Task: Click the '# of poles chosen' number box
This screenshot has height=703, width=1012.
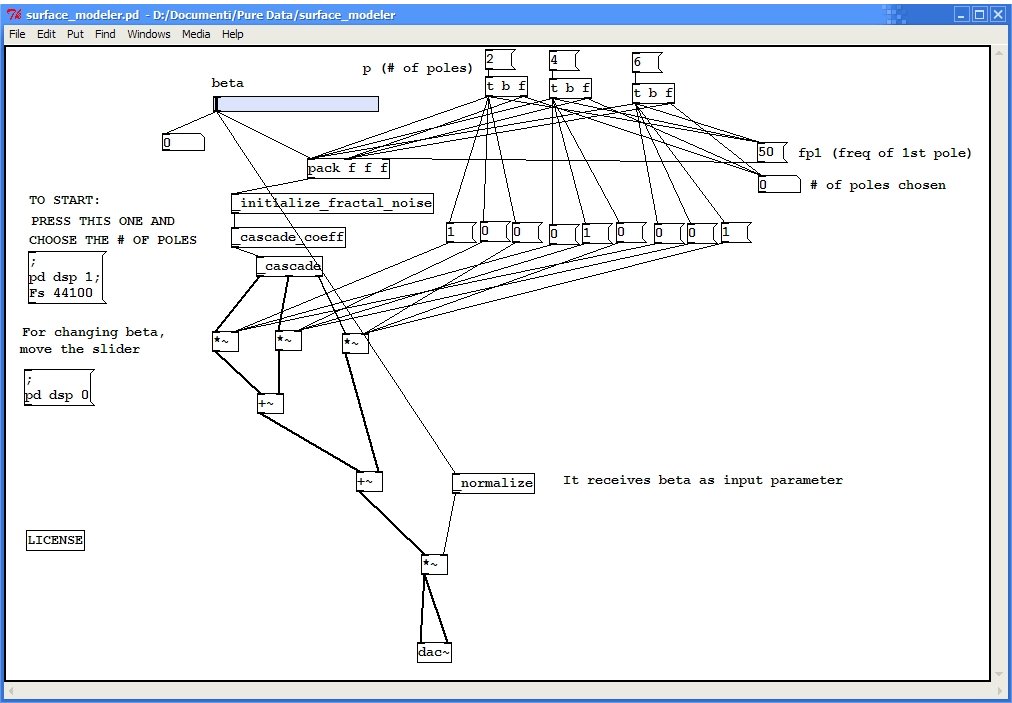Action: (780, 185)
